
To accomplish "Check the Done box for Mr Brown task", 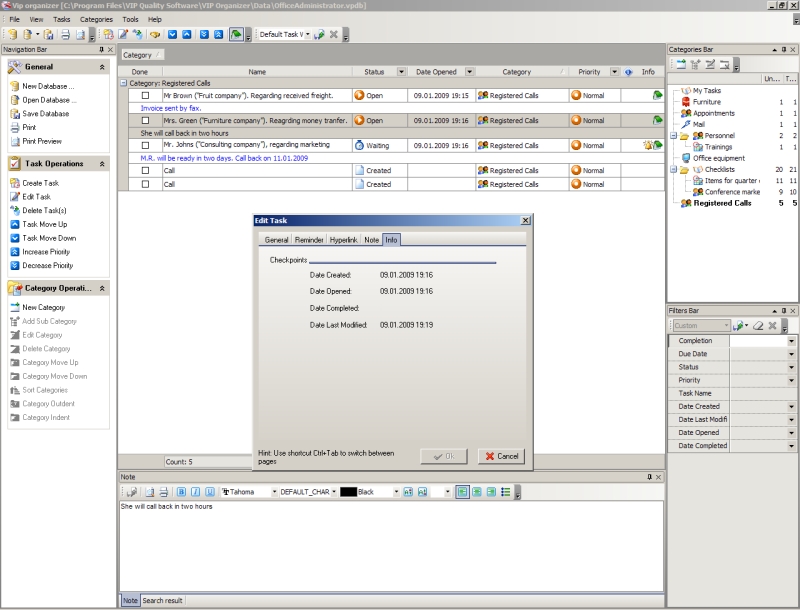I will pos(145,95).
